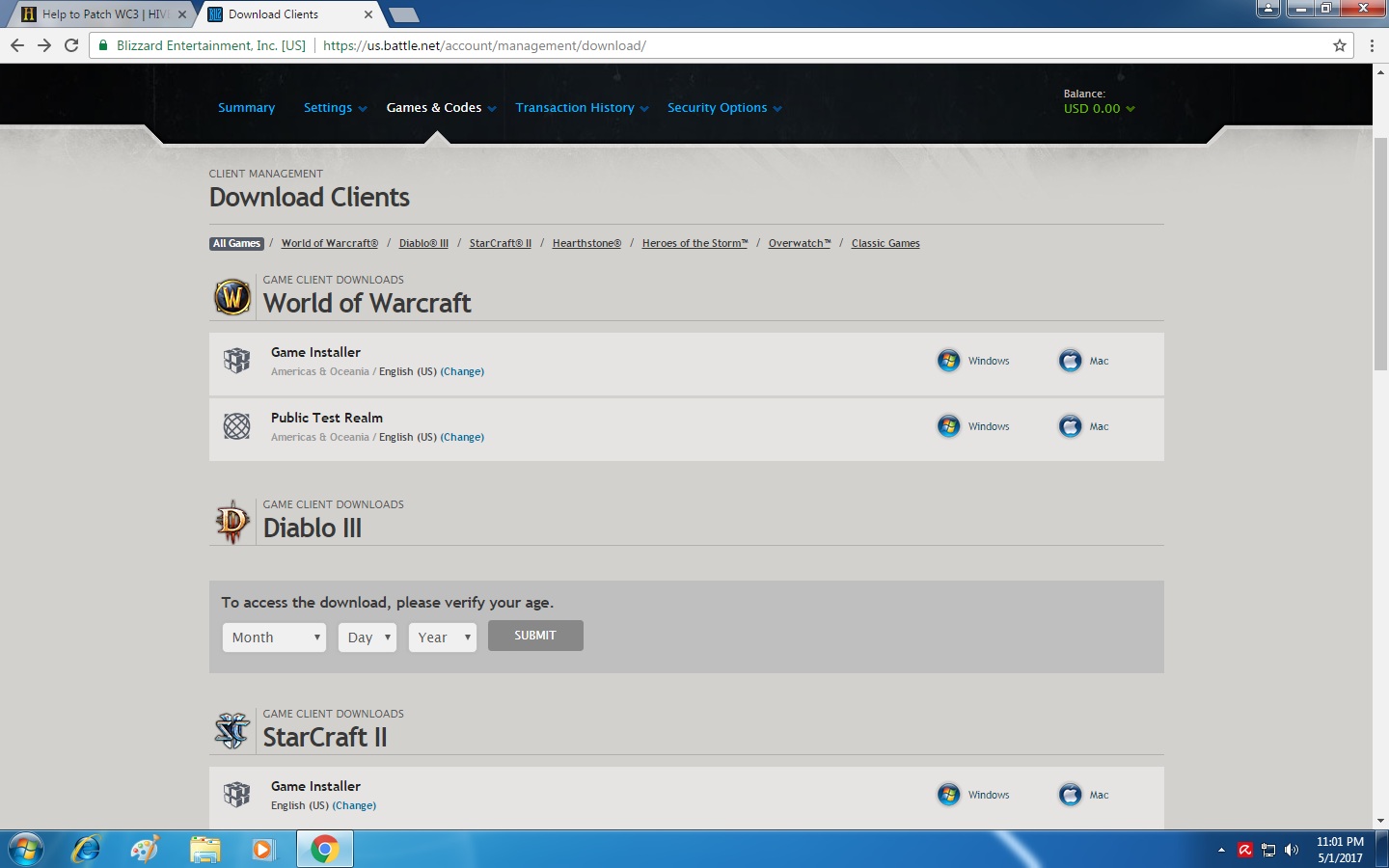Select the All Games filter
1389x868 pixels.
236,243
